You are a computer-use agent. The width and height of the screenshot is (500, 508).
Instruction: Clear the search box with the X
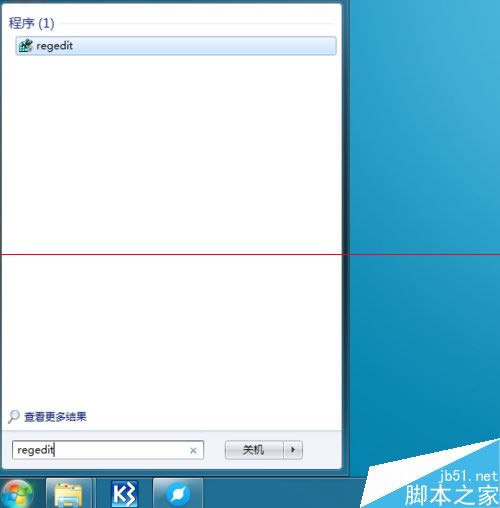pos(193,450)
